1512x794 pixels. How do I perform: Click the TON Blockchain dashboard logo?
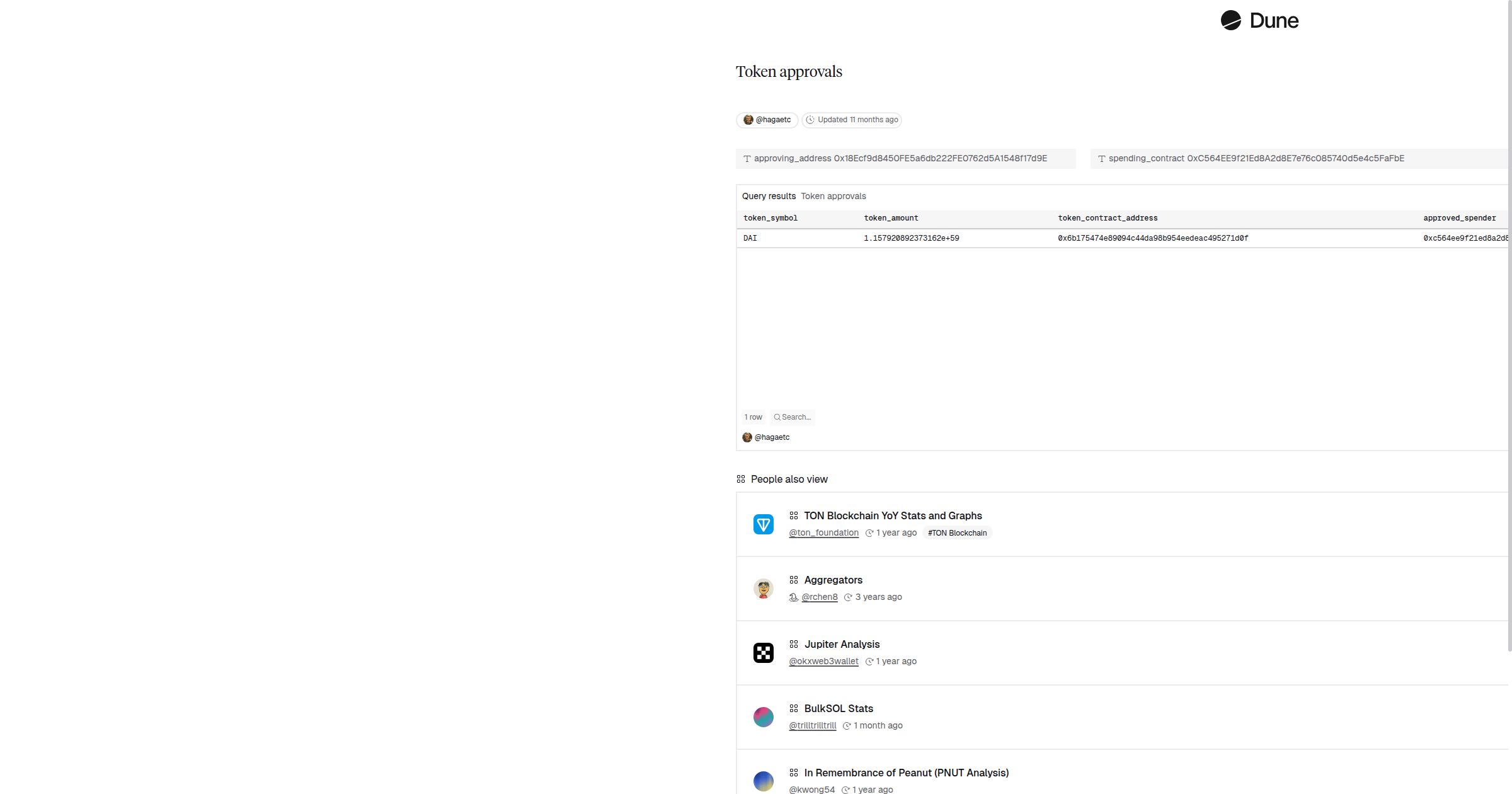tap(764, 524)
